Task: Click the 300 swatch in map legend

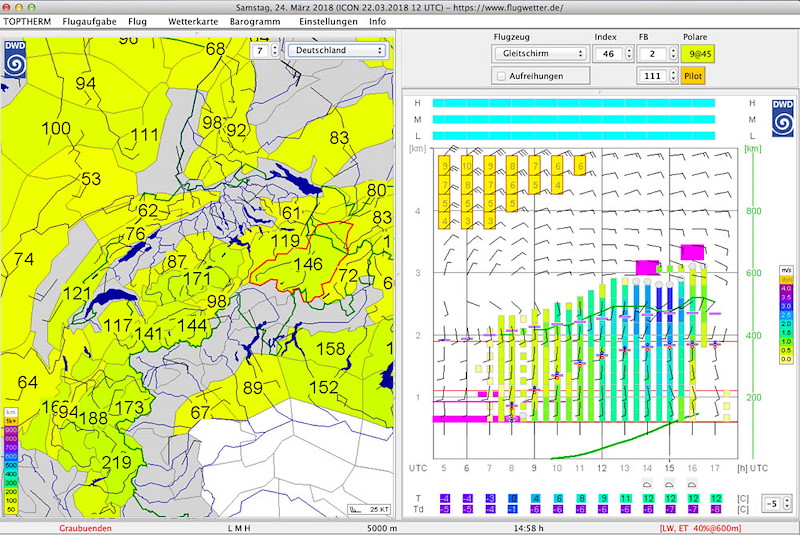Action: coord(11,483)
